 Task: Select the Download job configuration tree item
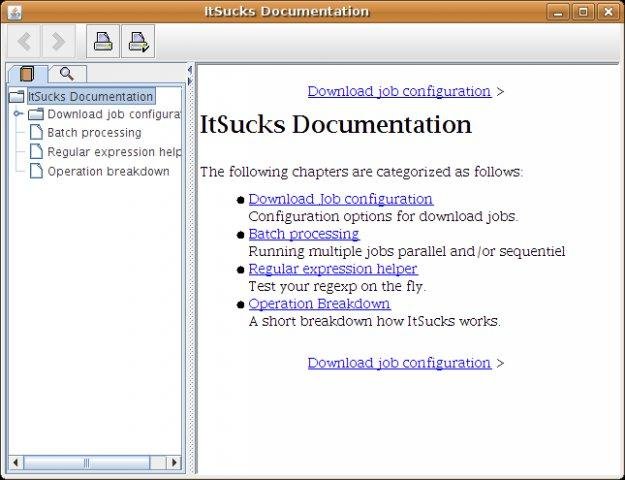114,114
